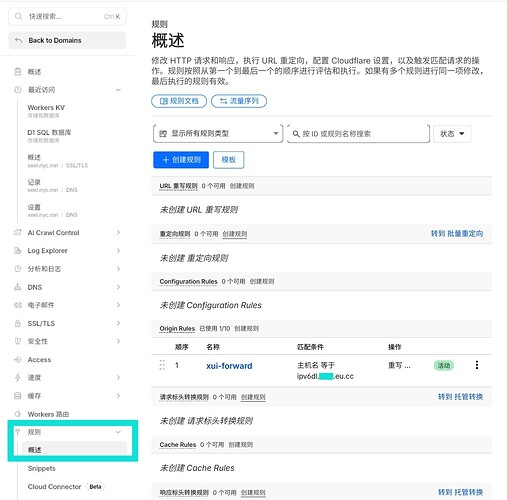507x500 pixels.
Task: Grab the drag handle of xui-forward row
Action: click(x=162, y=365)
